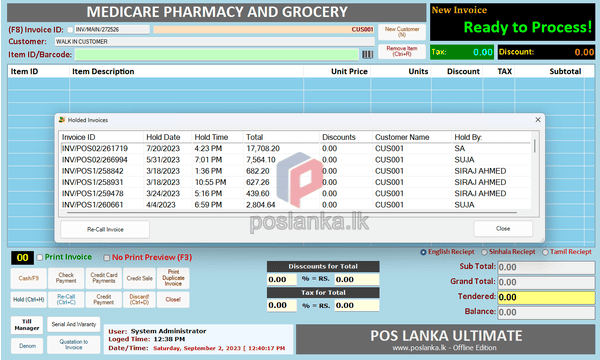Screen dimensions: 600x360
Task: Click the discount percentage field
Action: [x=282, y=280]
